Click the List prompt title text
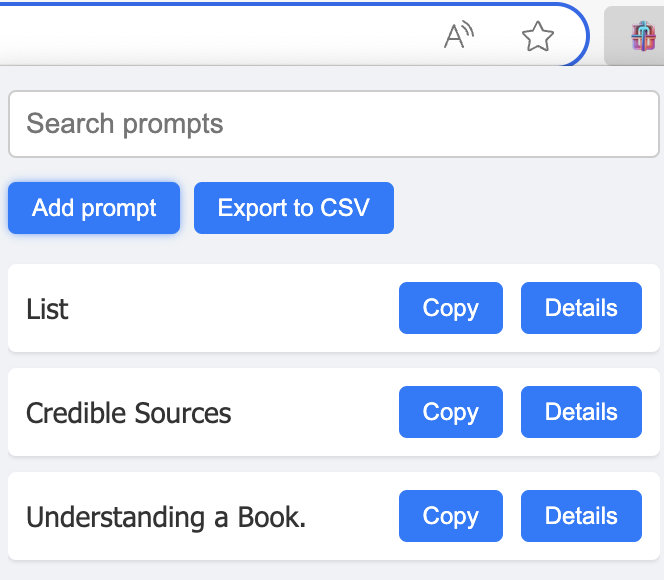The height and width of the screenshot is (580, 664). 47,309
